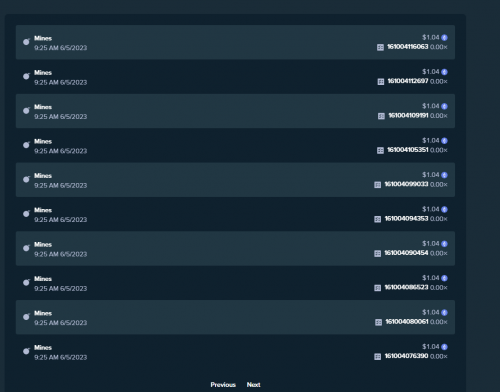The width and height of the screenshot is (500, 392).
Task: Click the bet slip icon left of 161004116063
Action: tap(380, 47)
